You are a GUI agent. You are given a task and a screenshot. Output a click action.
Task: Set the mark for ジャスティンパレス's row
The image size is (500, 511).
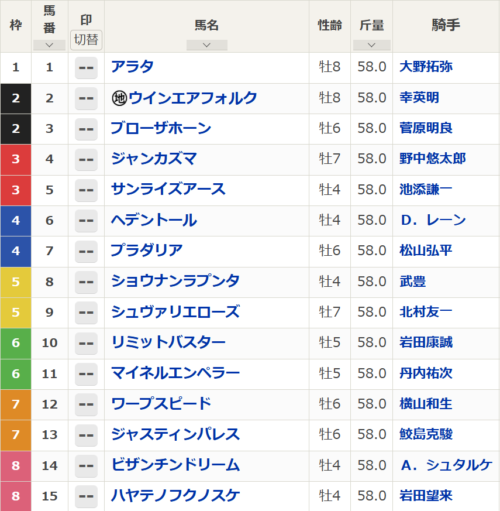coord(86,435)
